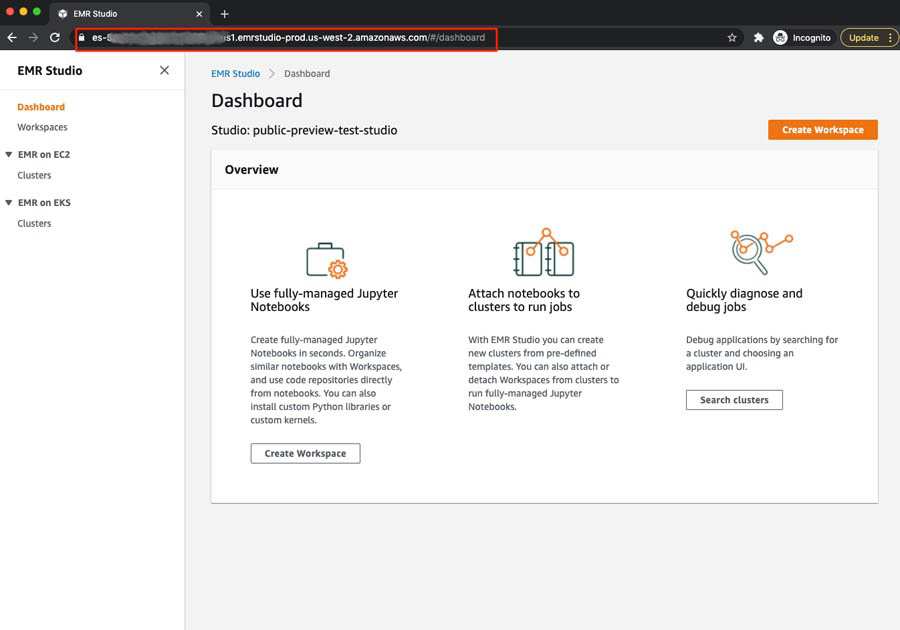
Task: Click the EMR Studio tab favicon
Action: coord(63,14)
